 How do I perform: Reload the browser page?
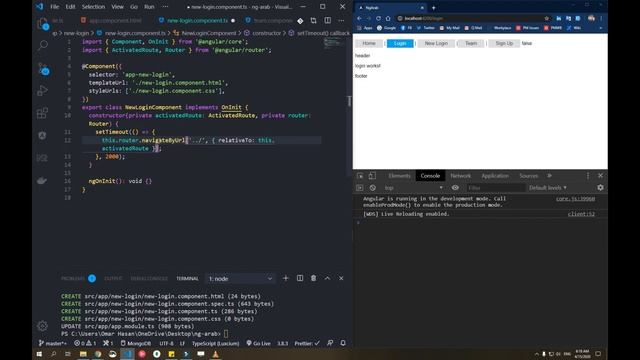[x=378, y=18]
